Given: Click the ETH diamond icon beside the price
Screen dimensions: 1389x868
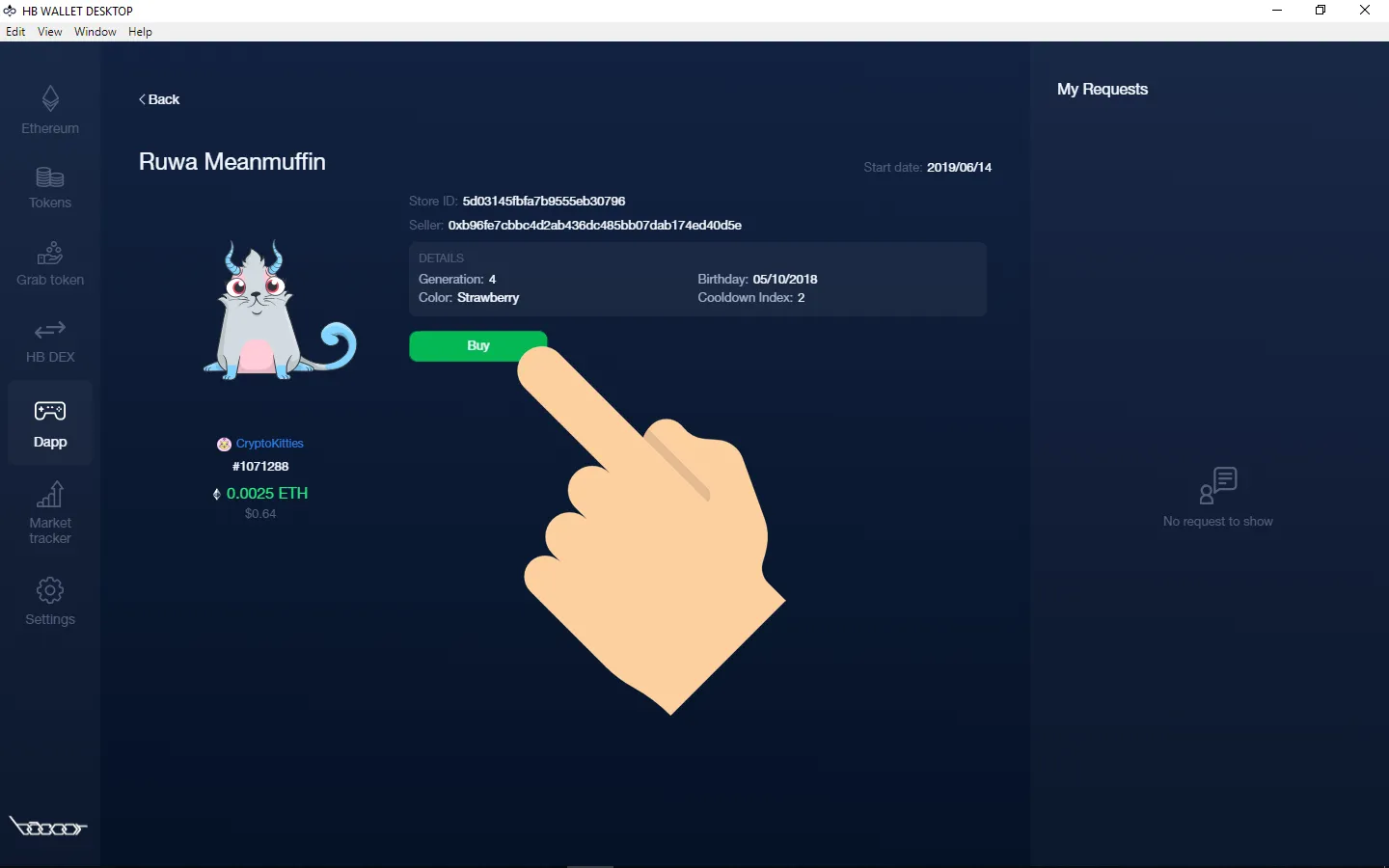Looking at the screenshot, I should click(x=216, y=494).
